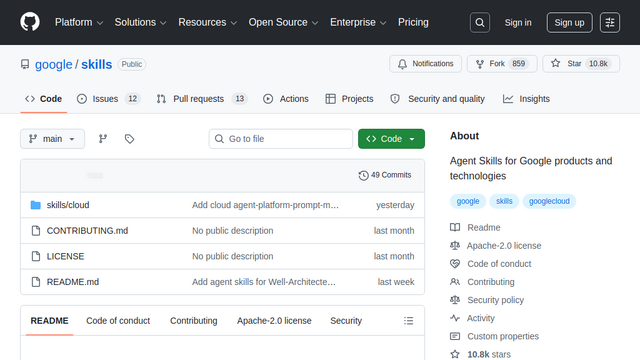Expand the Open Source menu

click(x=283, y=22)
